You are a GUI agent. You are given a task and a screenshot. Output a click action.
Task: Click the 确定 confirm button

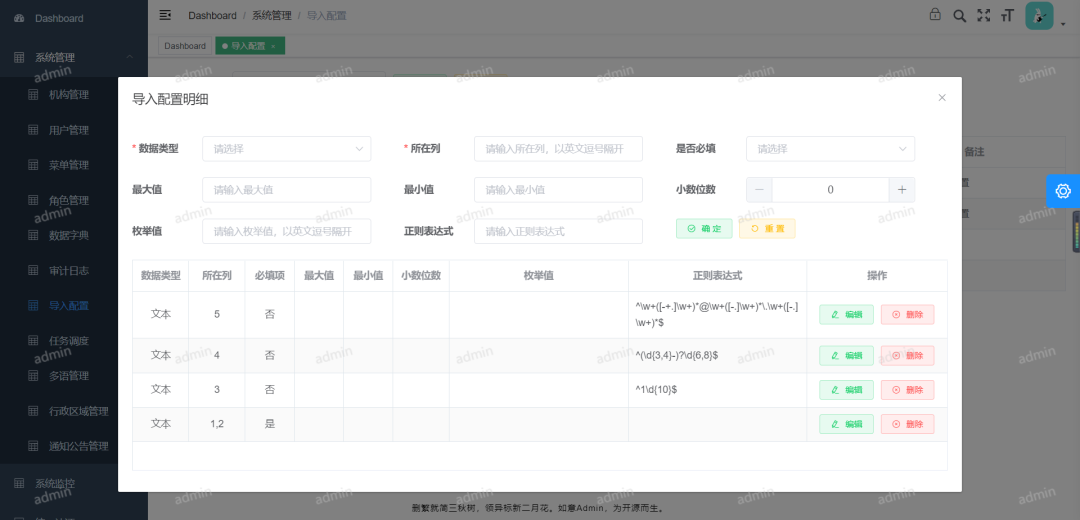pos(704,229)
